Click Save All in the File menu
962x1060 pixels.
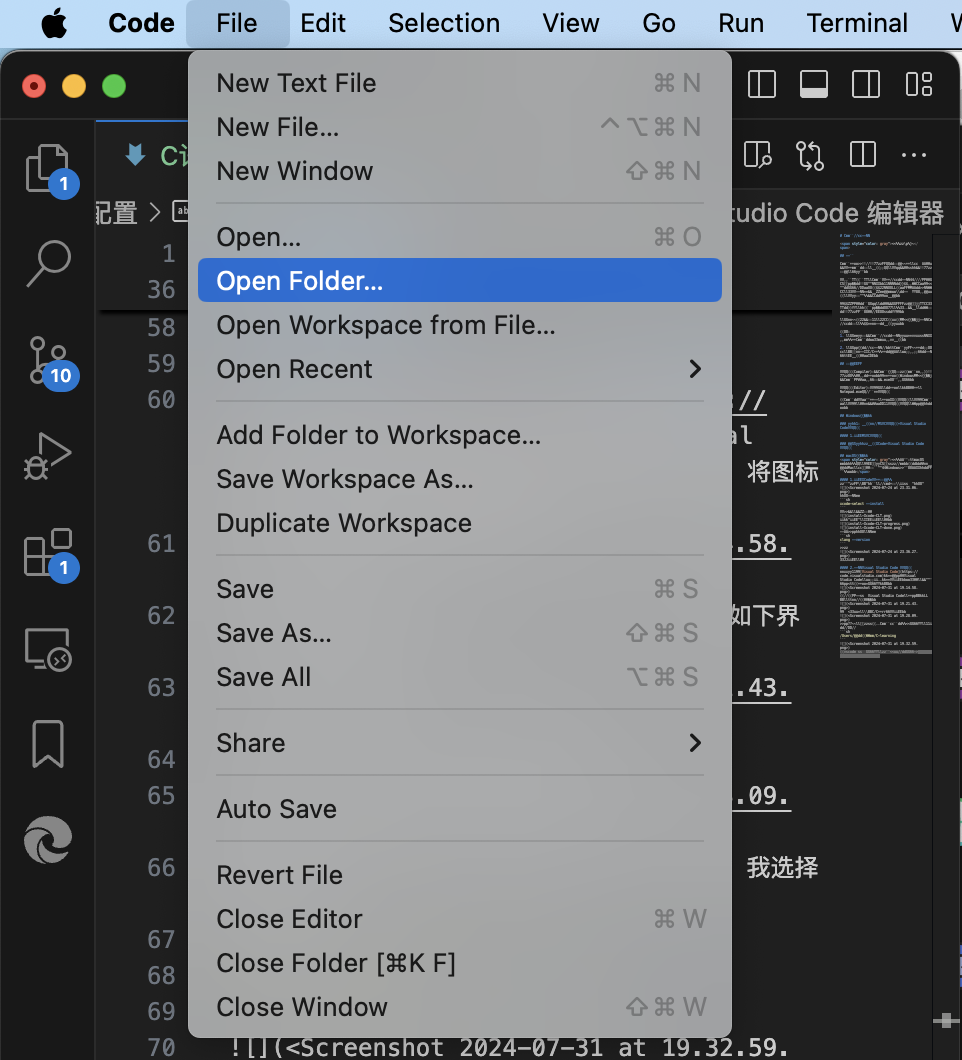pos(264,677)
